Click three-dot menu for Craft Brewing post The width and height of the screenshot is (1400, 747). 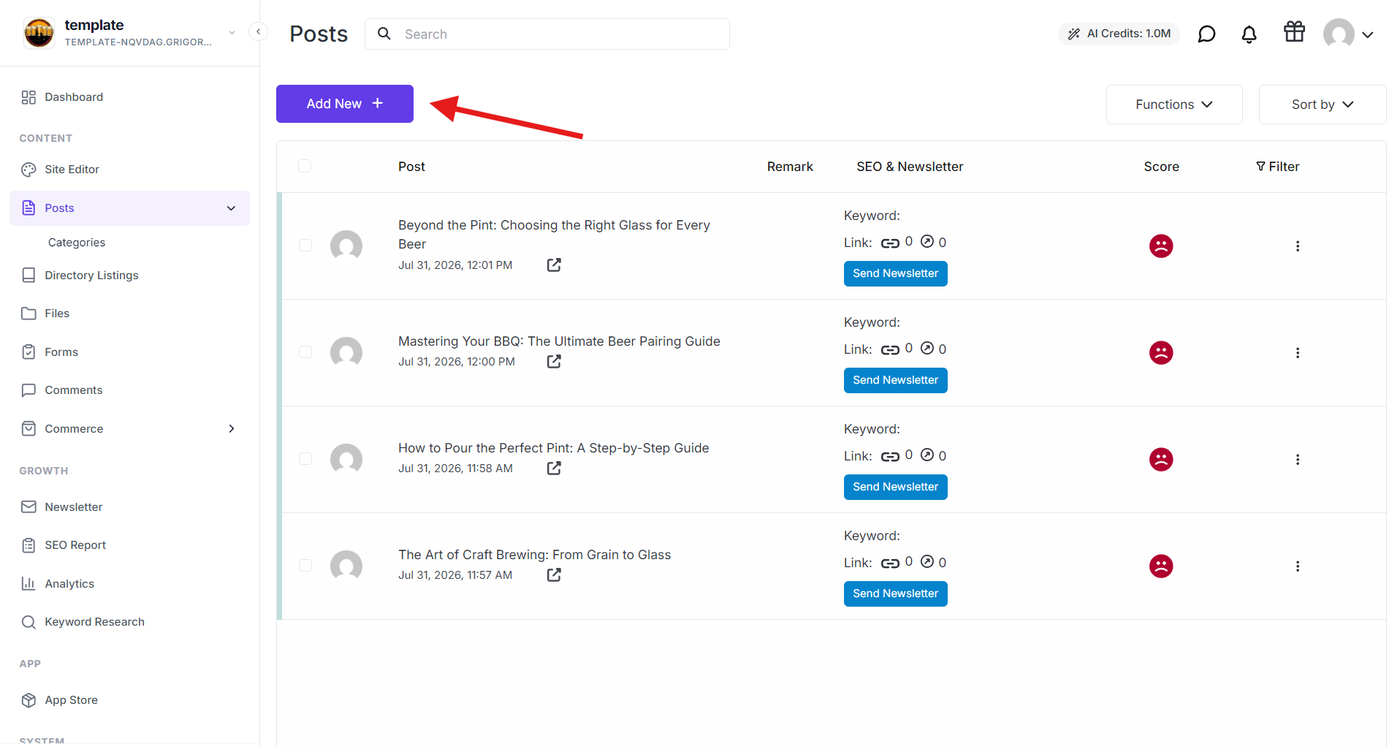pos(1298,566)
